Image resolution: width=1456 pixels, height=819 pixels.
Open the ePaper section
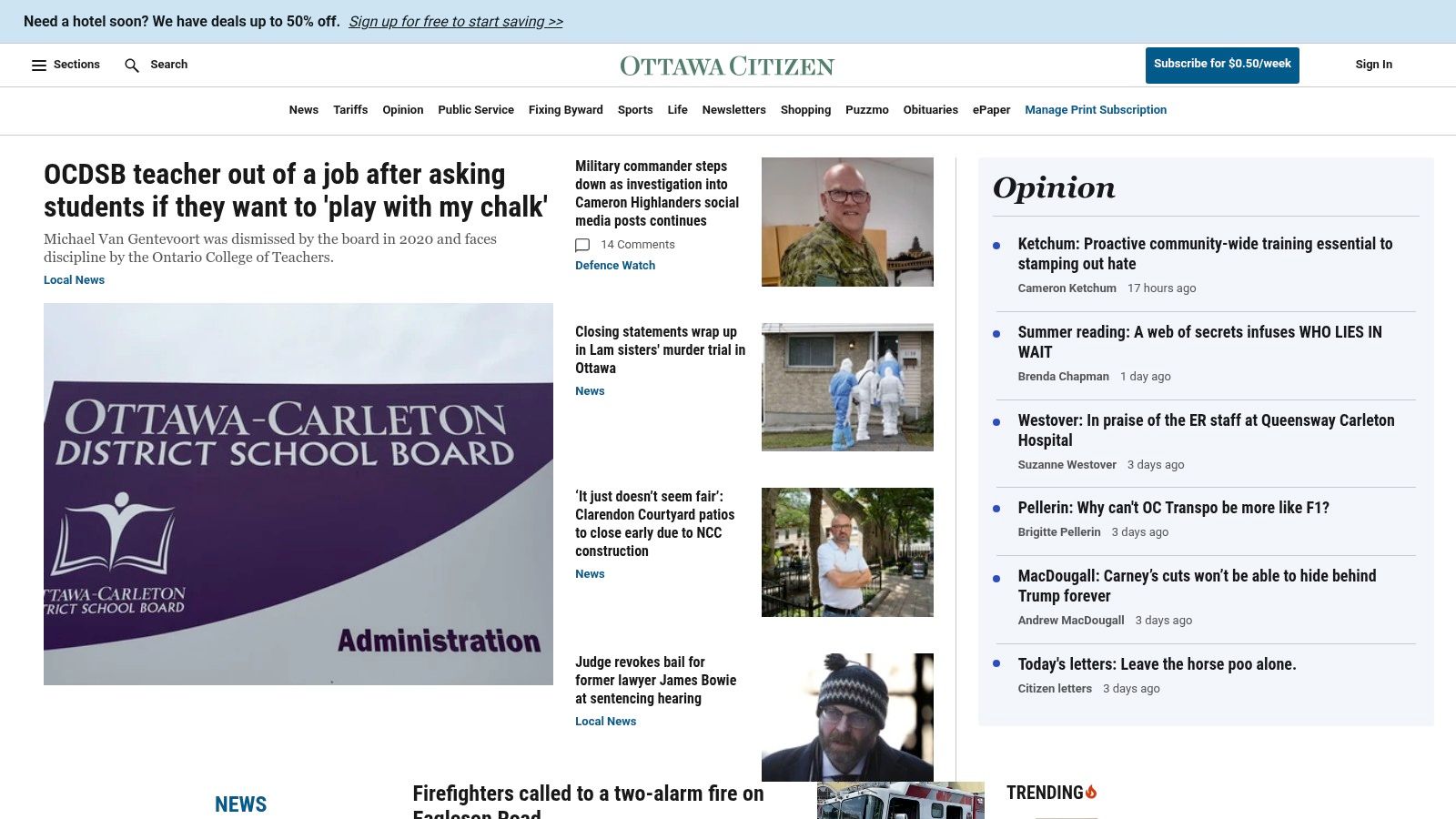click(991, 110)
